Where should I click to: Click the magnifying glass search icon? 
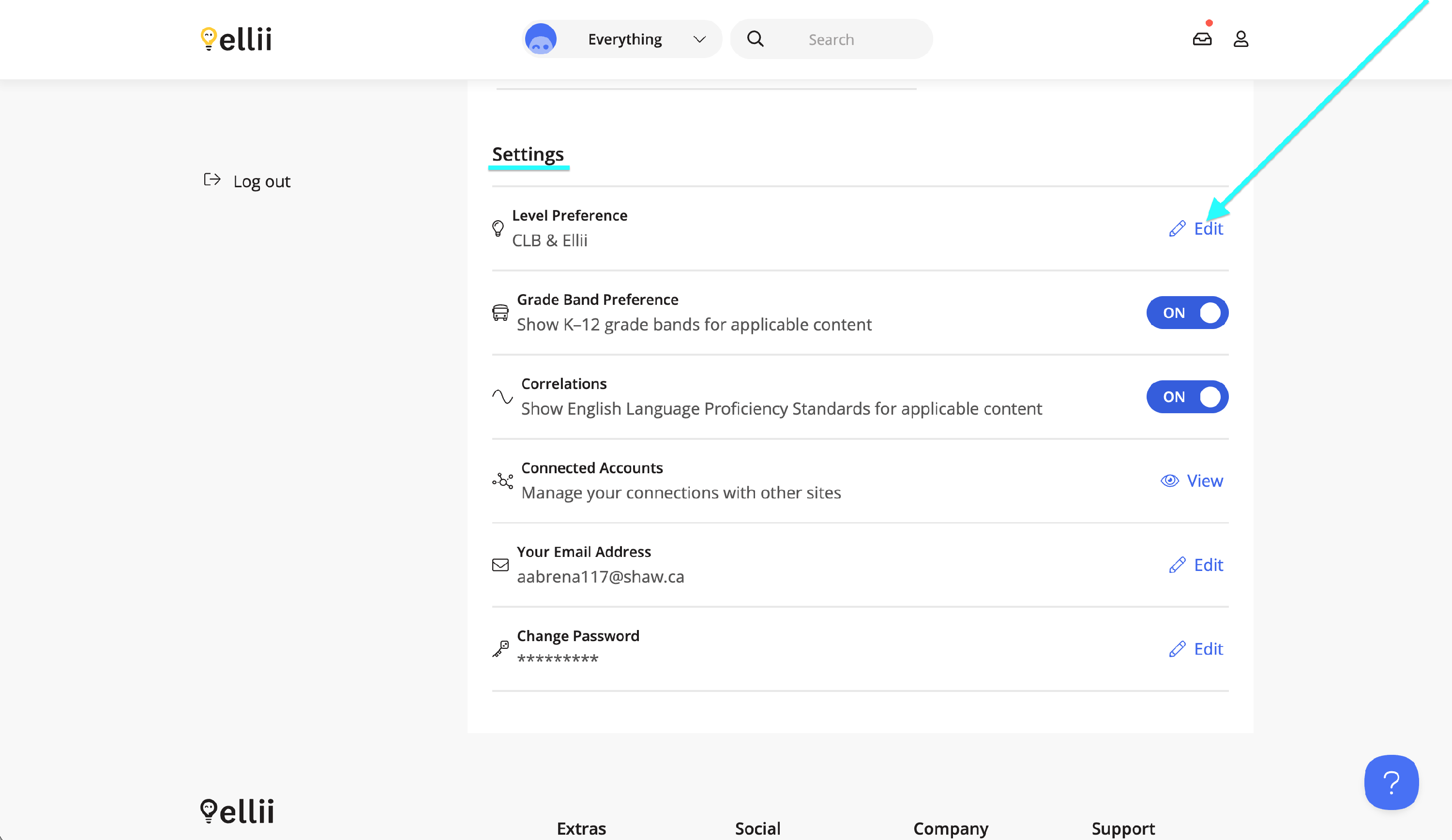(755, 39)
